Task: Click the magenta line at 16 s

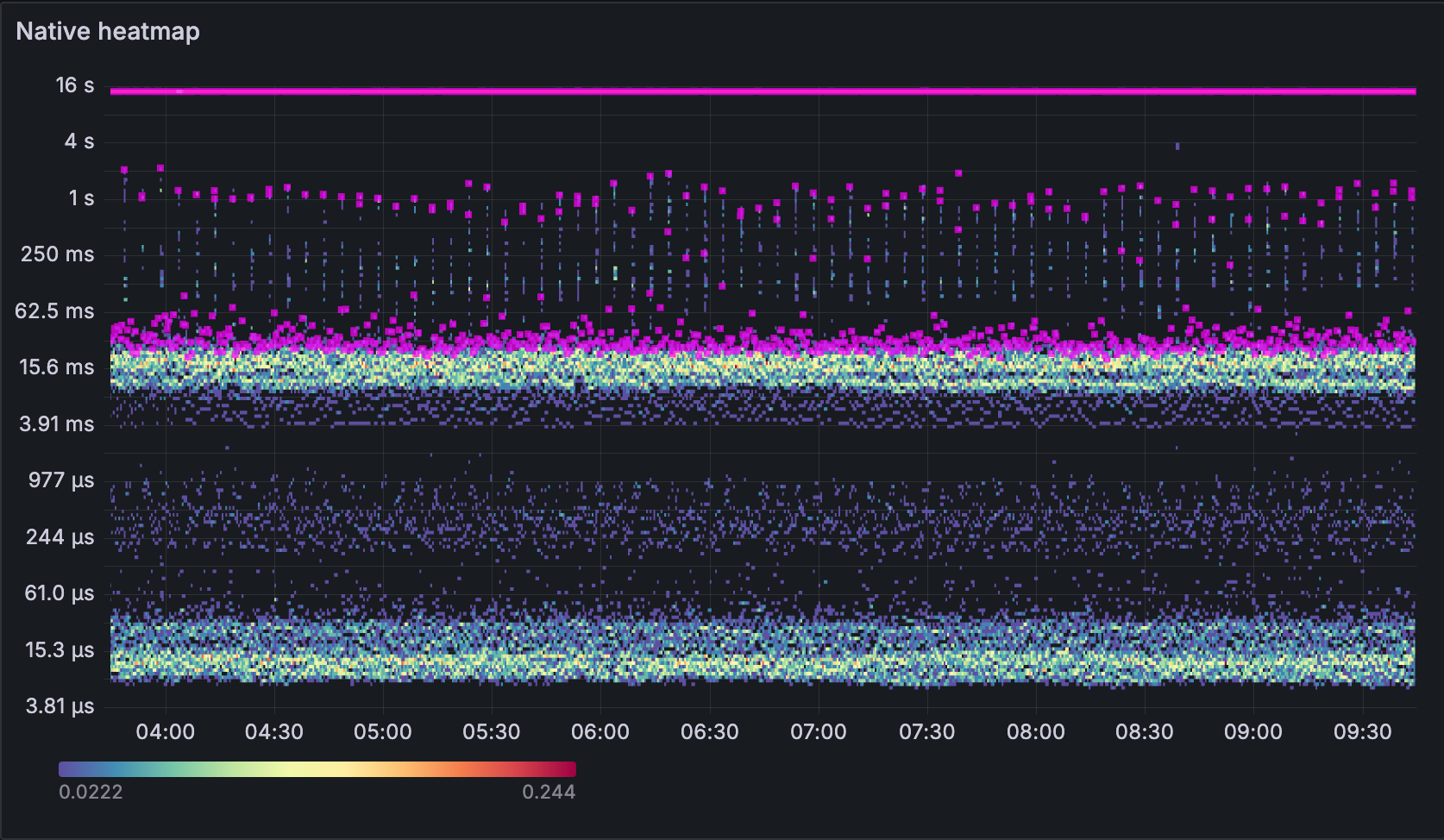Action: (x=763, y=91)
